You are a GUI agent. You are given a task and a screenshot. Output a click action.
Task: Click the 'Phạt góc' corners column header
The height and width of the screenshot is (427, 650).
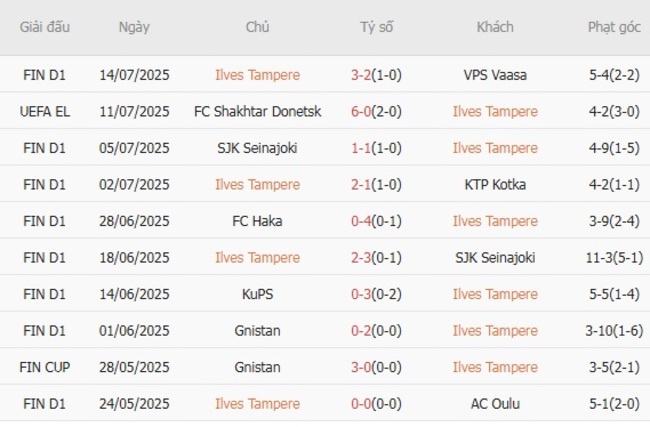coord(614,27)
